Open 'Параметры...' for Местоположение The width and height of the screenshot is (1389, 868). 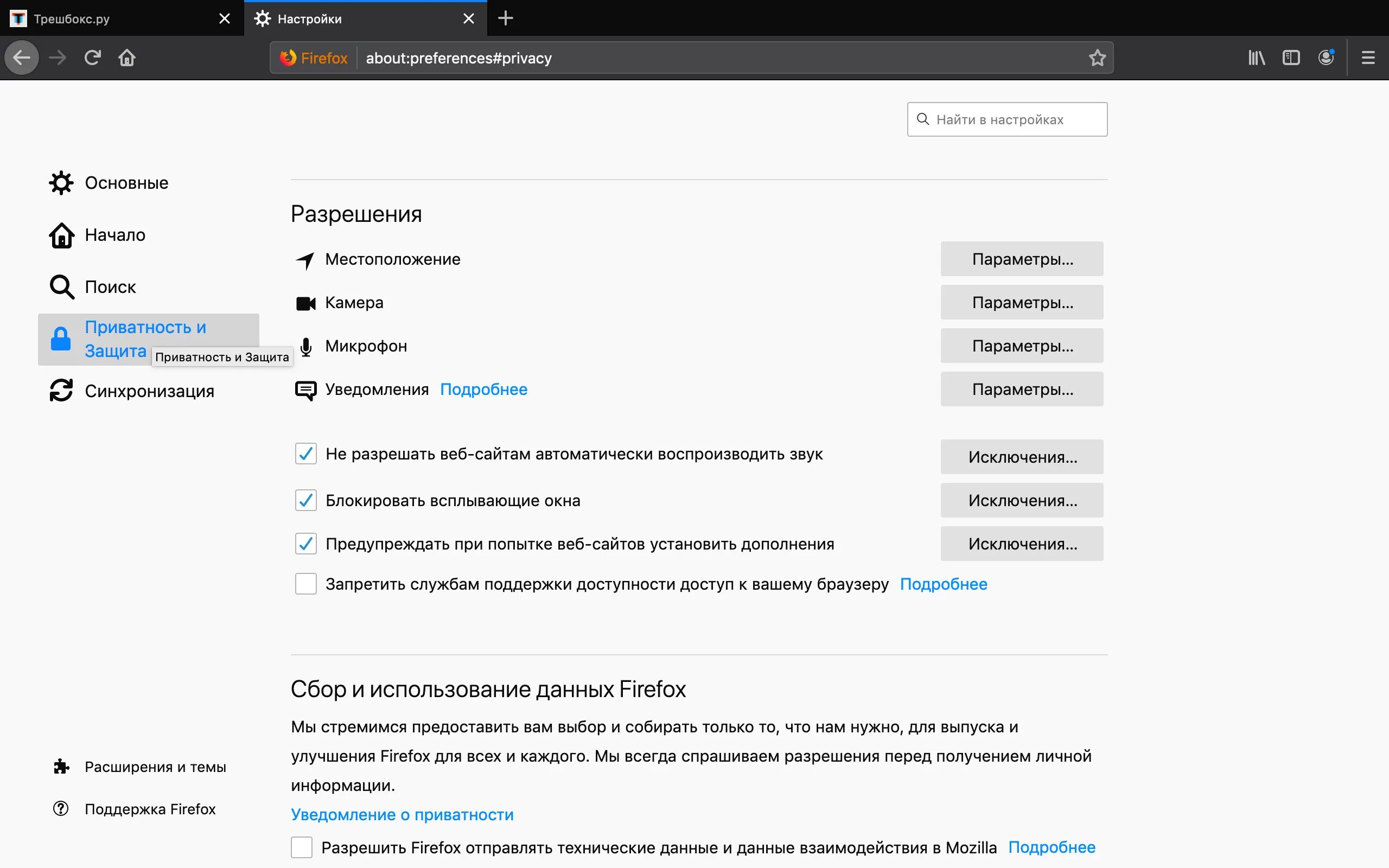(1022, 259)
